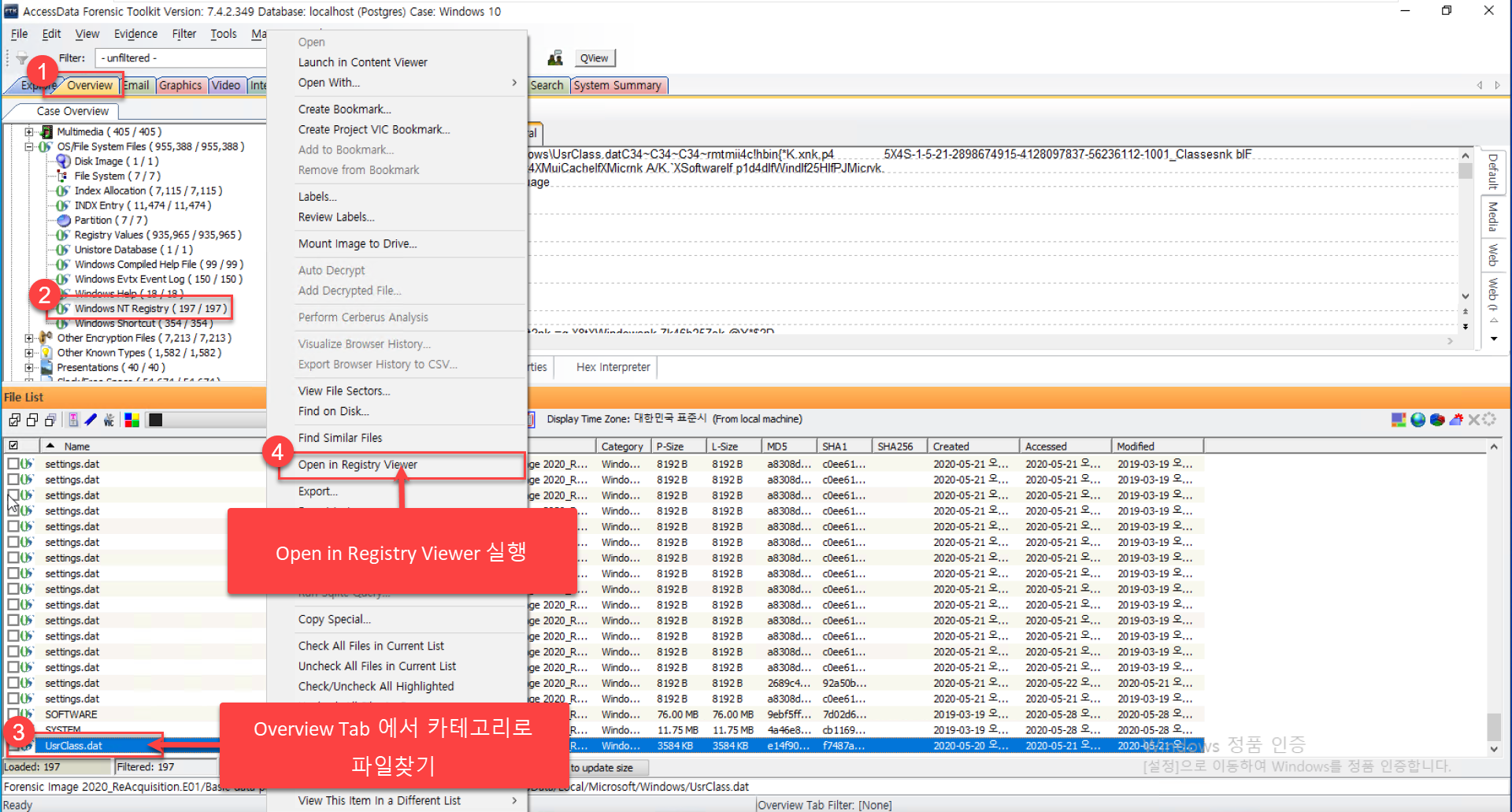
Task: Click the Name column sort arrow
Action: (x=50, y=446)
